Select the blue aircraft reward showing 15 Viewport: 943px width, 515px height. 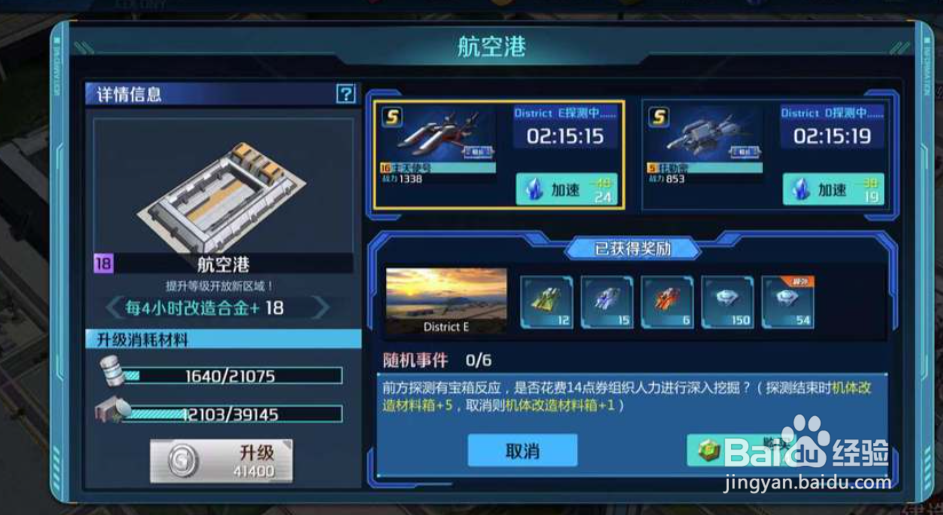click(x=607, y=302)
